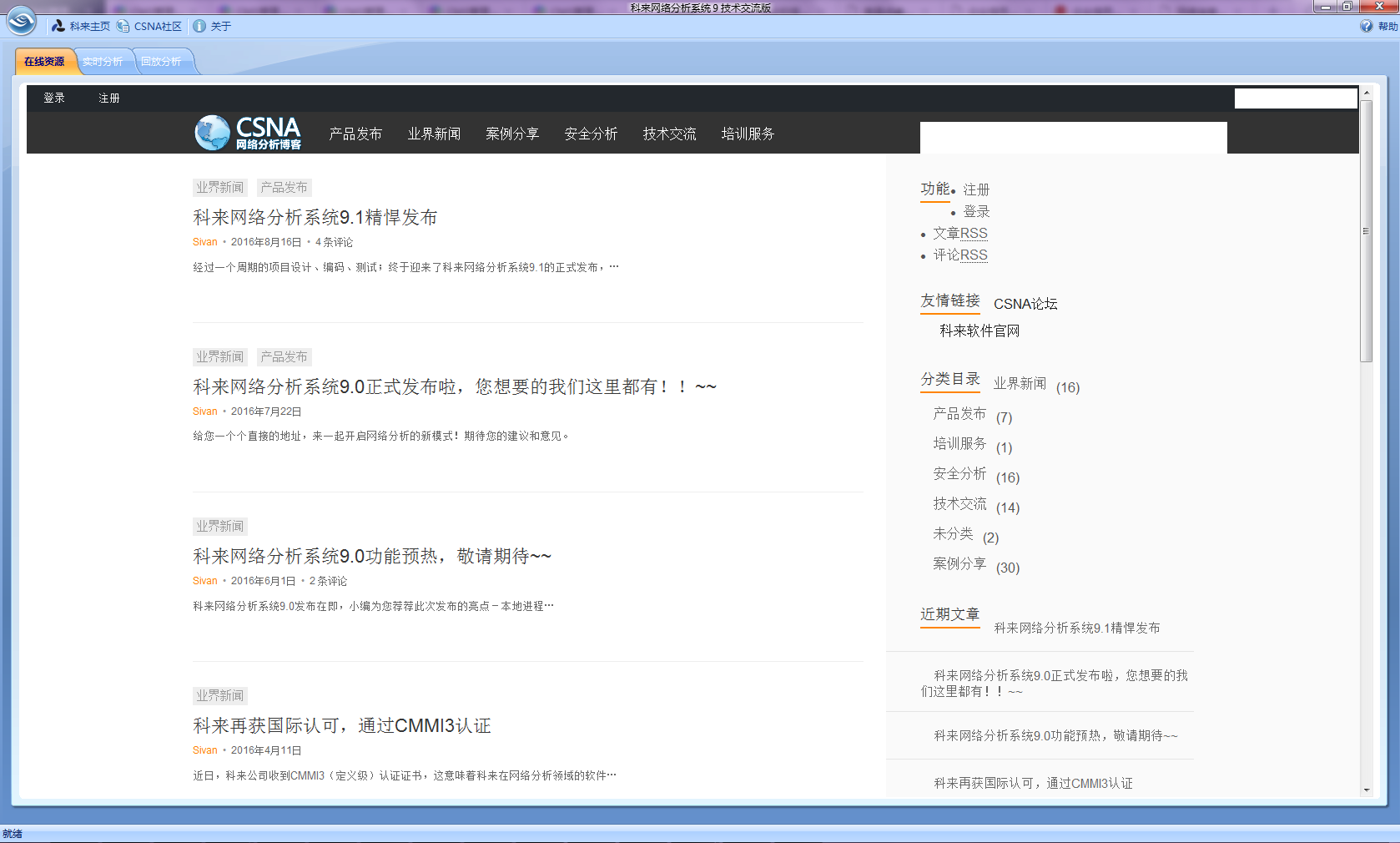Click 2条评论 on the 功能预热 article
The image size is (1400, 843).
pyautogui.click(x=328, y=581)
